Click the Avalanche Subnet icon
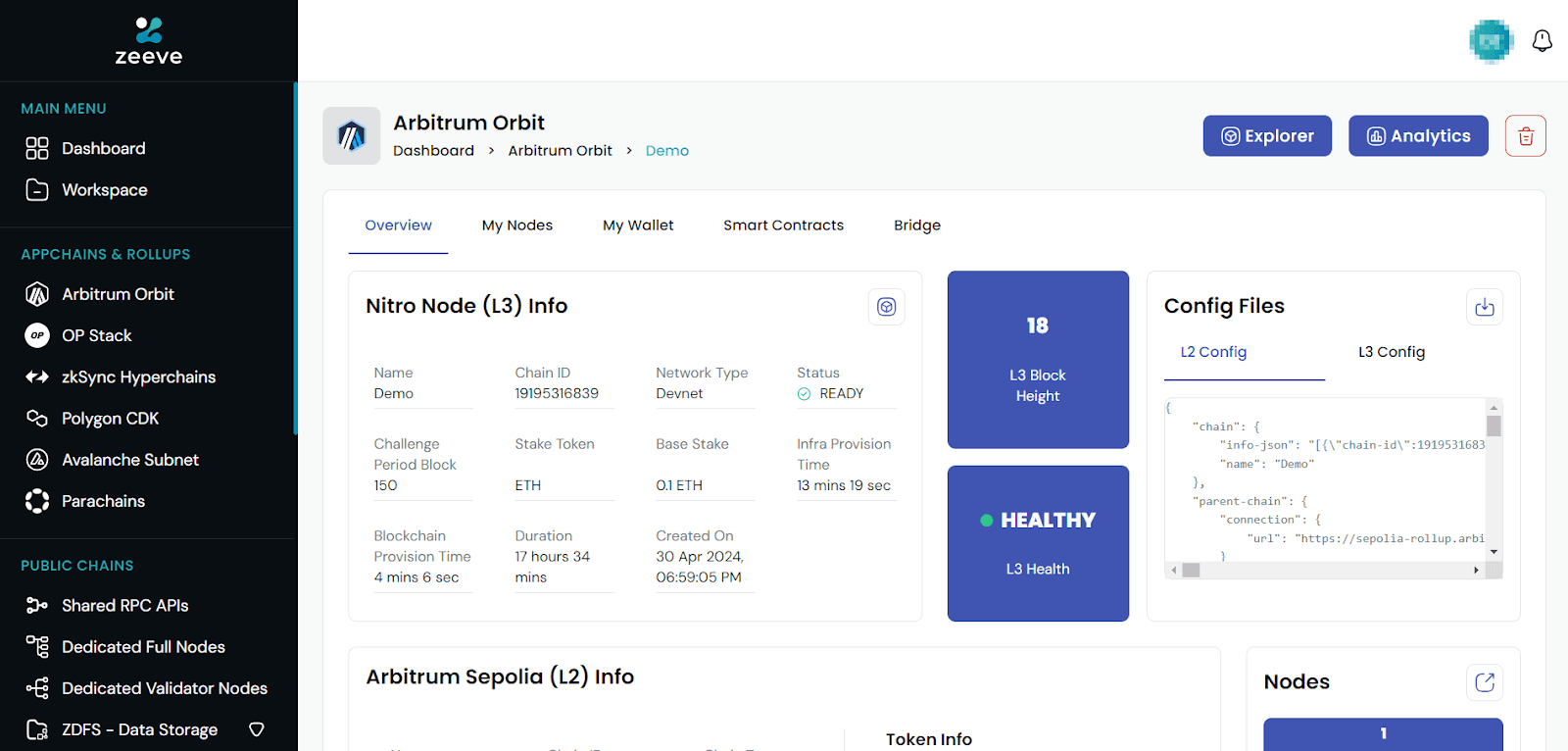The height and width of the screenshot is (751, 1568). click(37, 460)
